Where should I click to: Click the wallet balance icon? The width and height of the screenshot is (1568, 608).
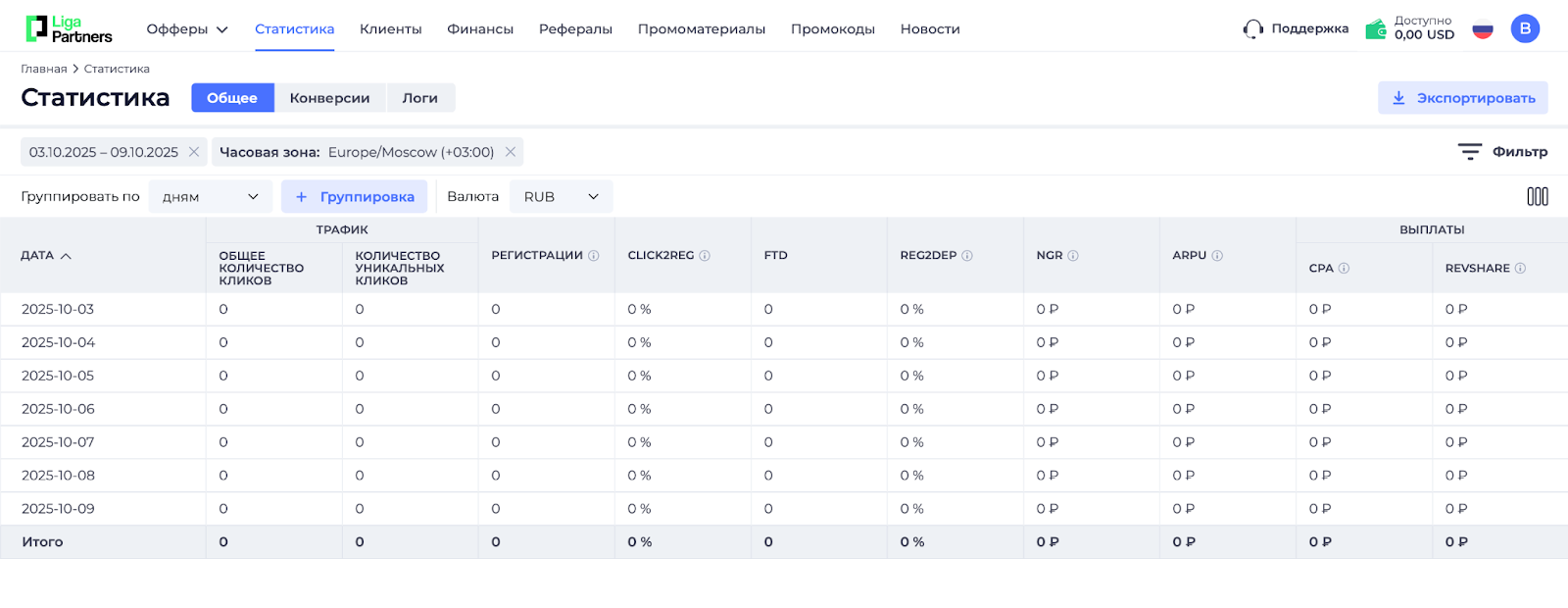pyautogui.click(x=1376, y=29)
